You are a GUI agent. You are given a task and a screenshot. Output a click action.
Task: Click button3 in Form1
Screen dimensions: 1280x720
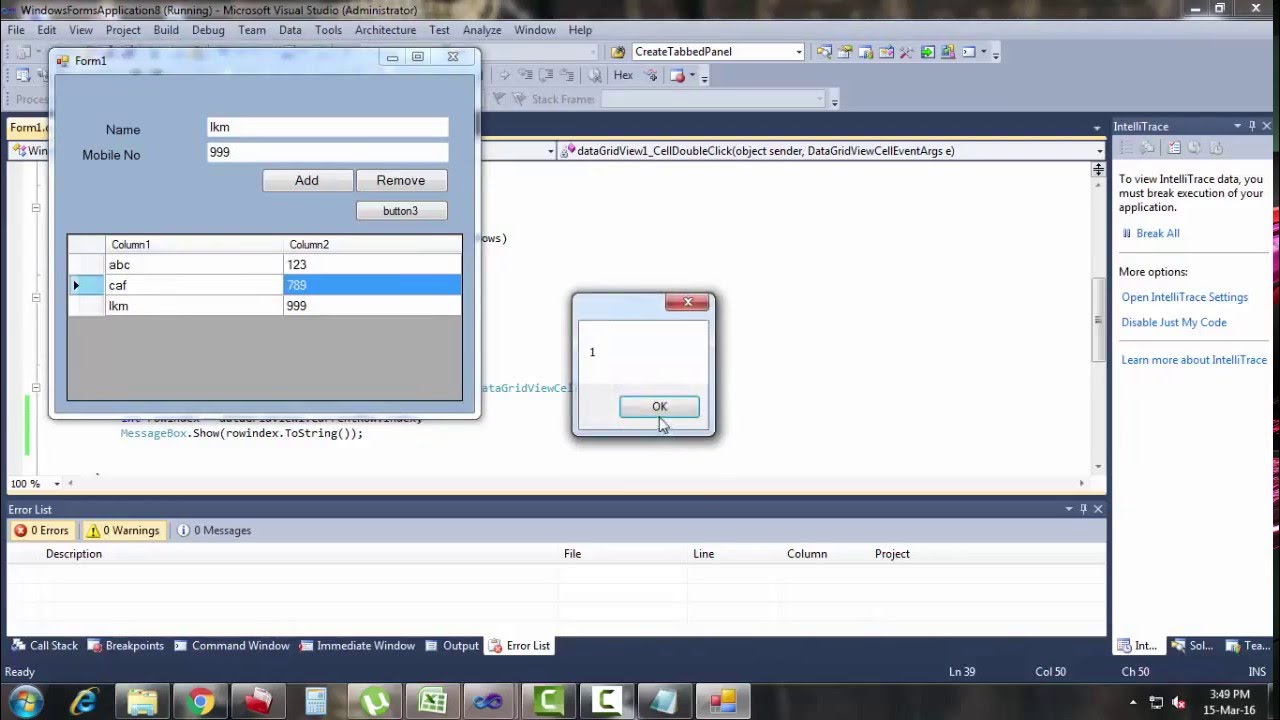pyautogui.click(x=401, y=211)
